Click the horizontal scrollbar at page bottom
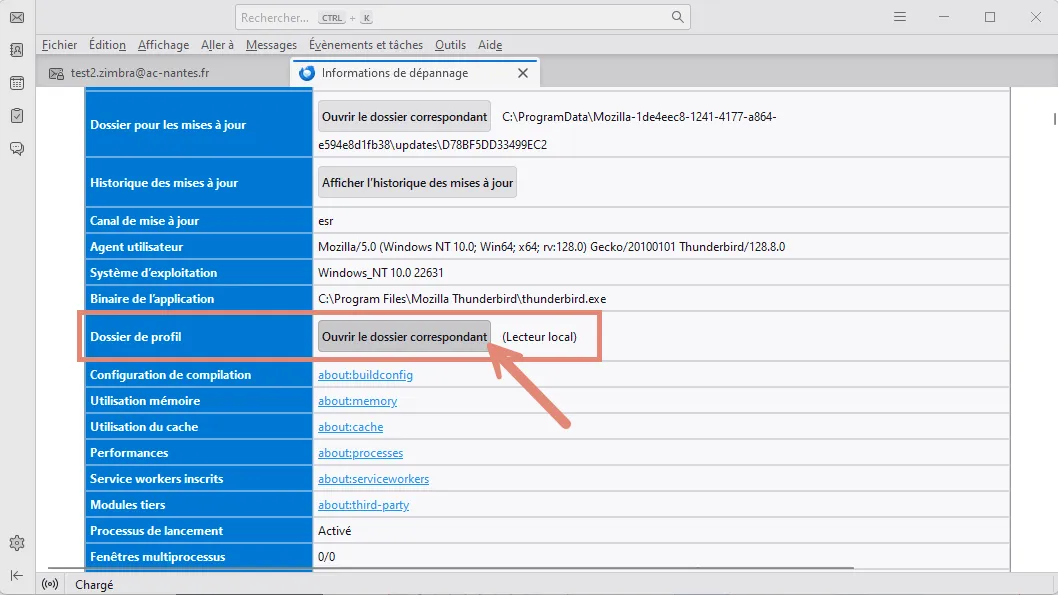The height and width of the screenshot is (595, 1058). 451,568
